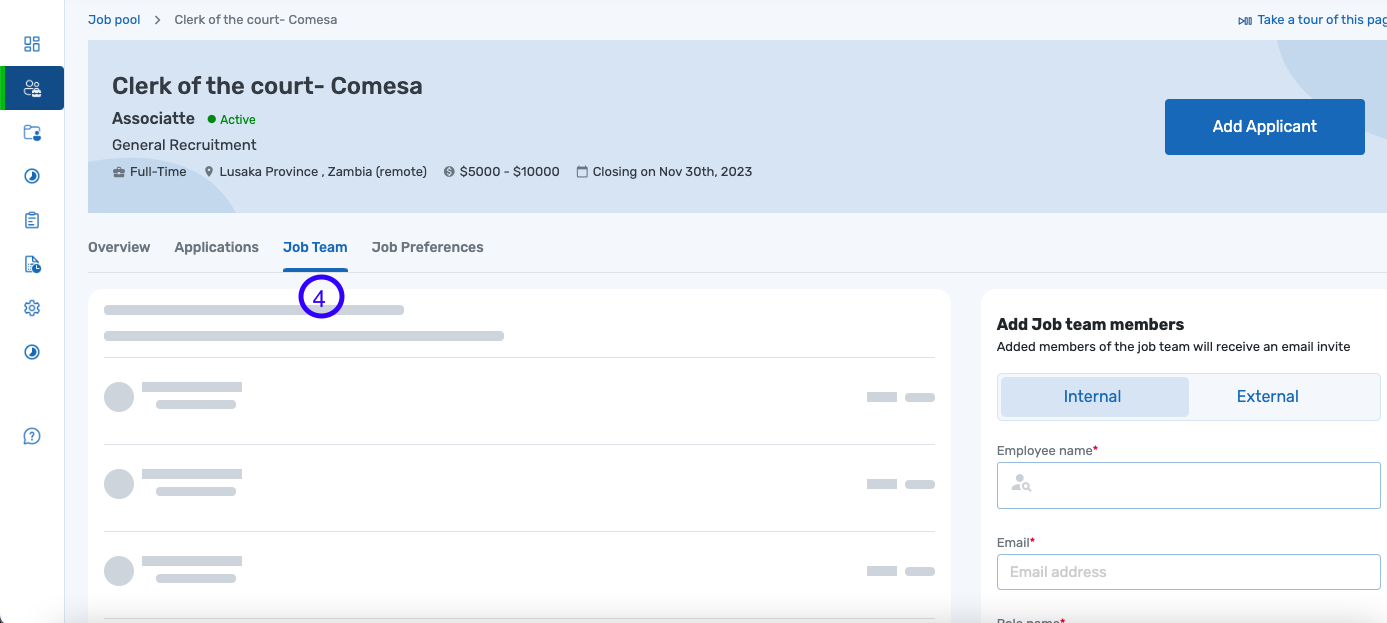Image resolution: width=1387 pixels, height=623 pixels.
Task: Click the clipboard icon in the sidebar
Action: click(32, 220)
